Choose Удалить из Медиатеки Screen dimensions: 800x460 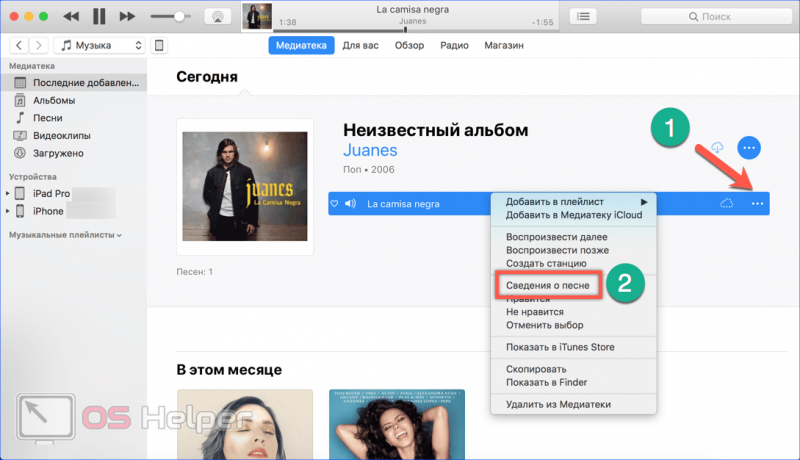click(573, 404)
